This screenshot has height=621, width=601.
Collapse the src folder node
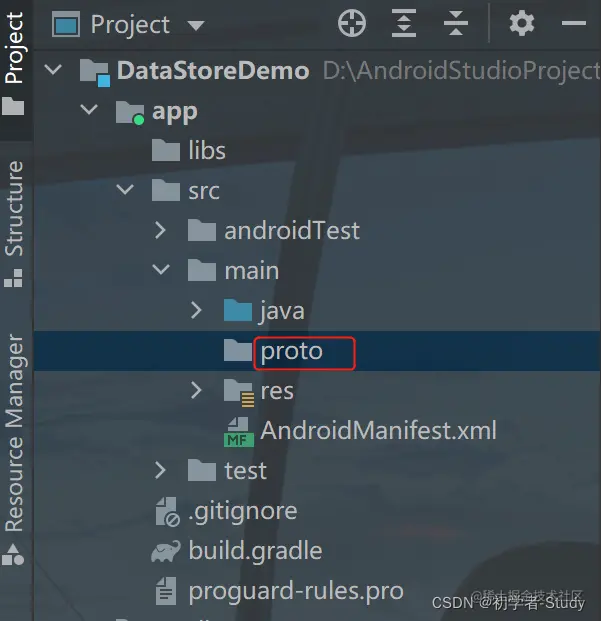125,189
